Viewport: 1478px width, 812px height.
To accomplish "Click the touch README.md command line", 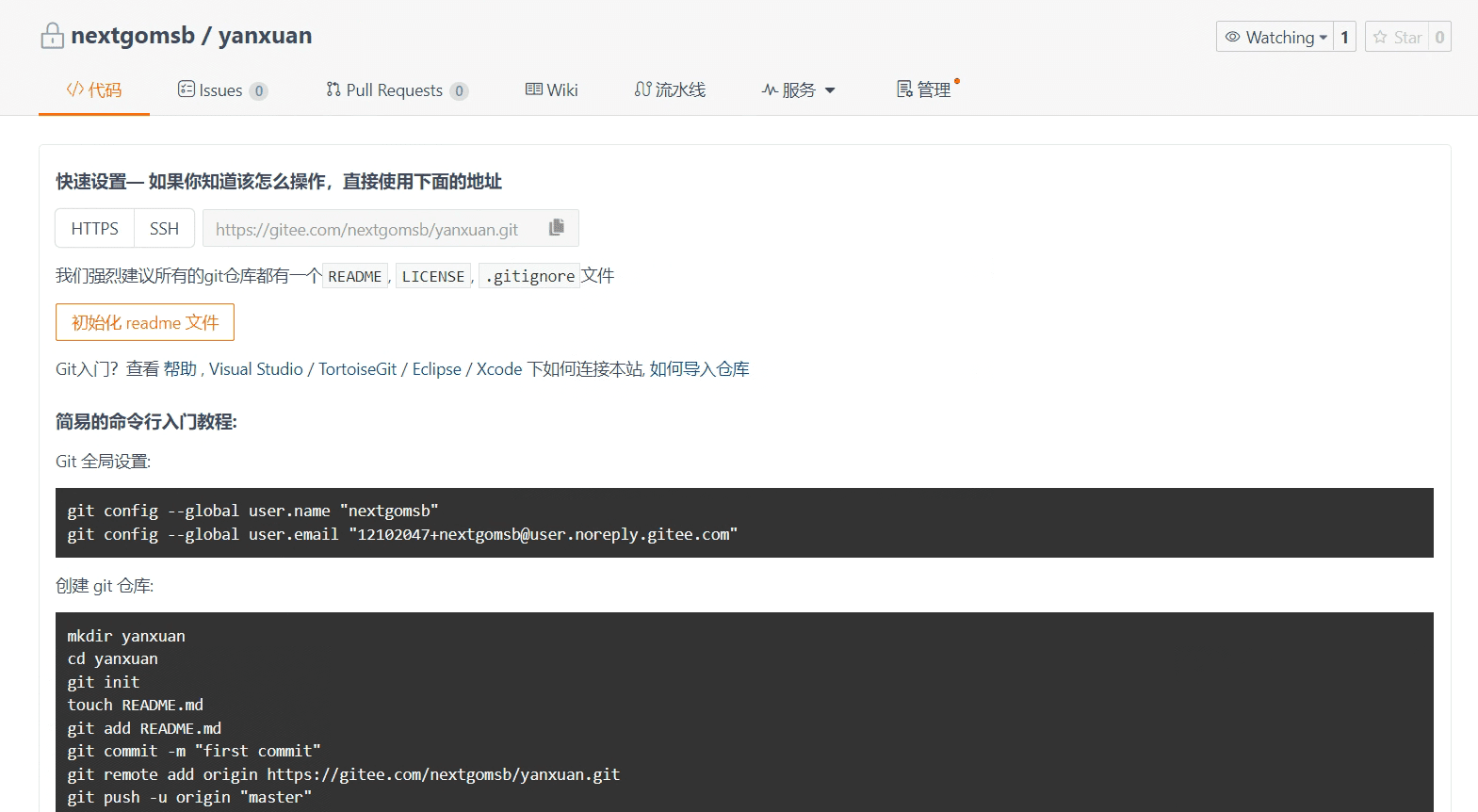I will point(136,705).
